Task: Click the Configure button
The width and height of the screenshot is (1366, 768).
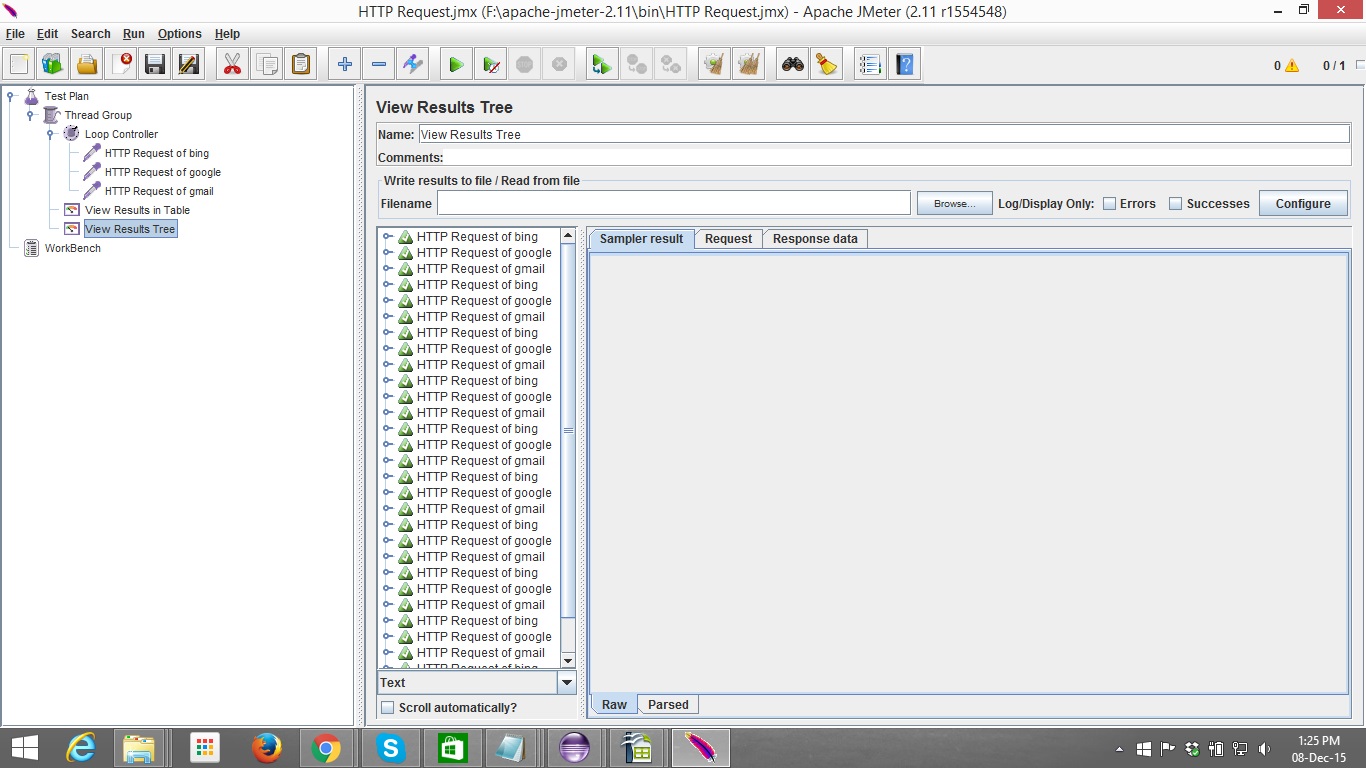Action: coord(1303,204)
